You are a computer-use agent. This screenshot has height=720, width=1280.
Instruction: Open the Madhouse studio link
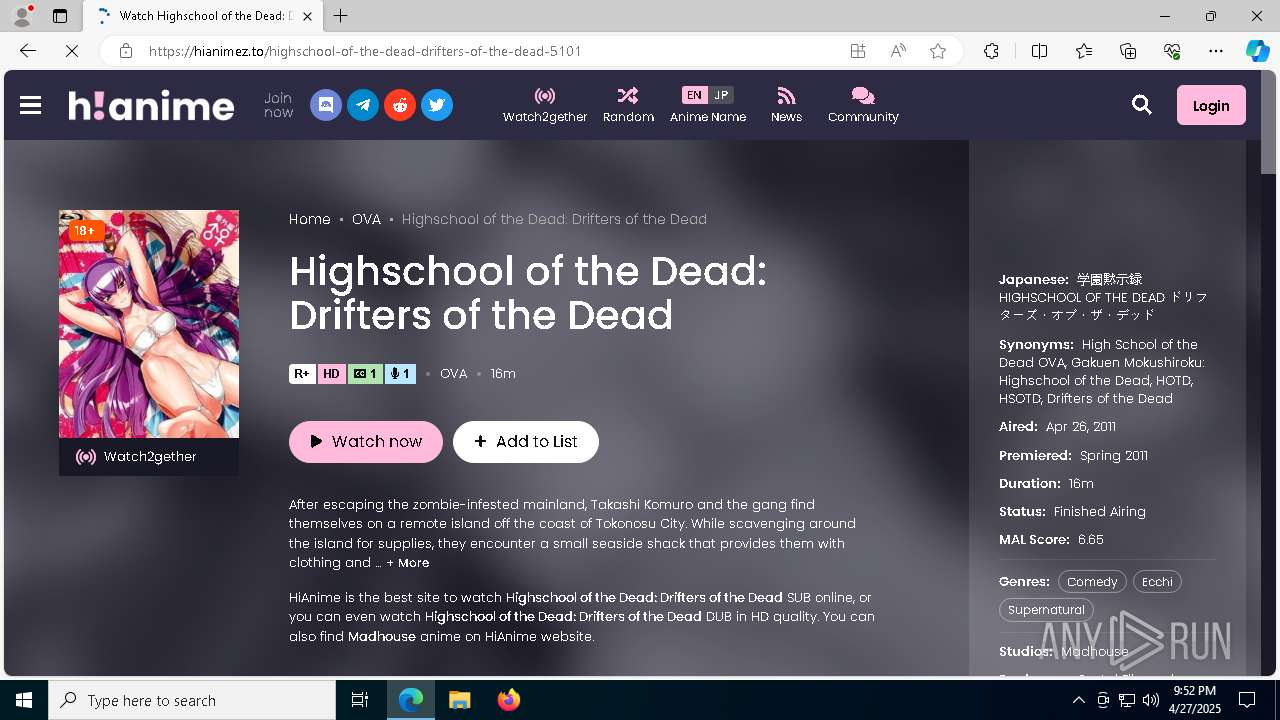click(1095, 652)
